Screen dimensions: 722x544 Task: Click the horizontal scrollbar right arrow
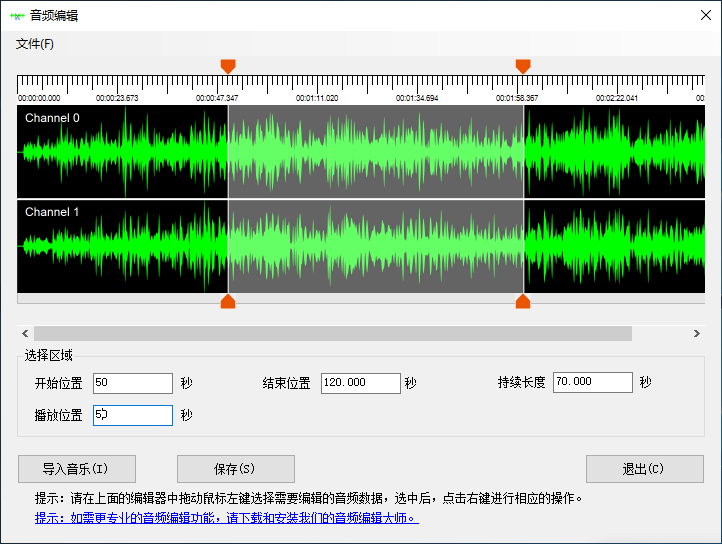tap(697, 333)
